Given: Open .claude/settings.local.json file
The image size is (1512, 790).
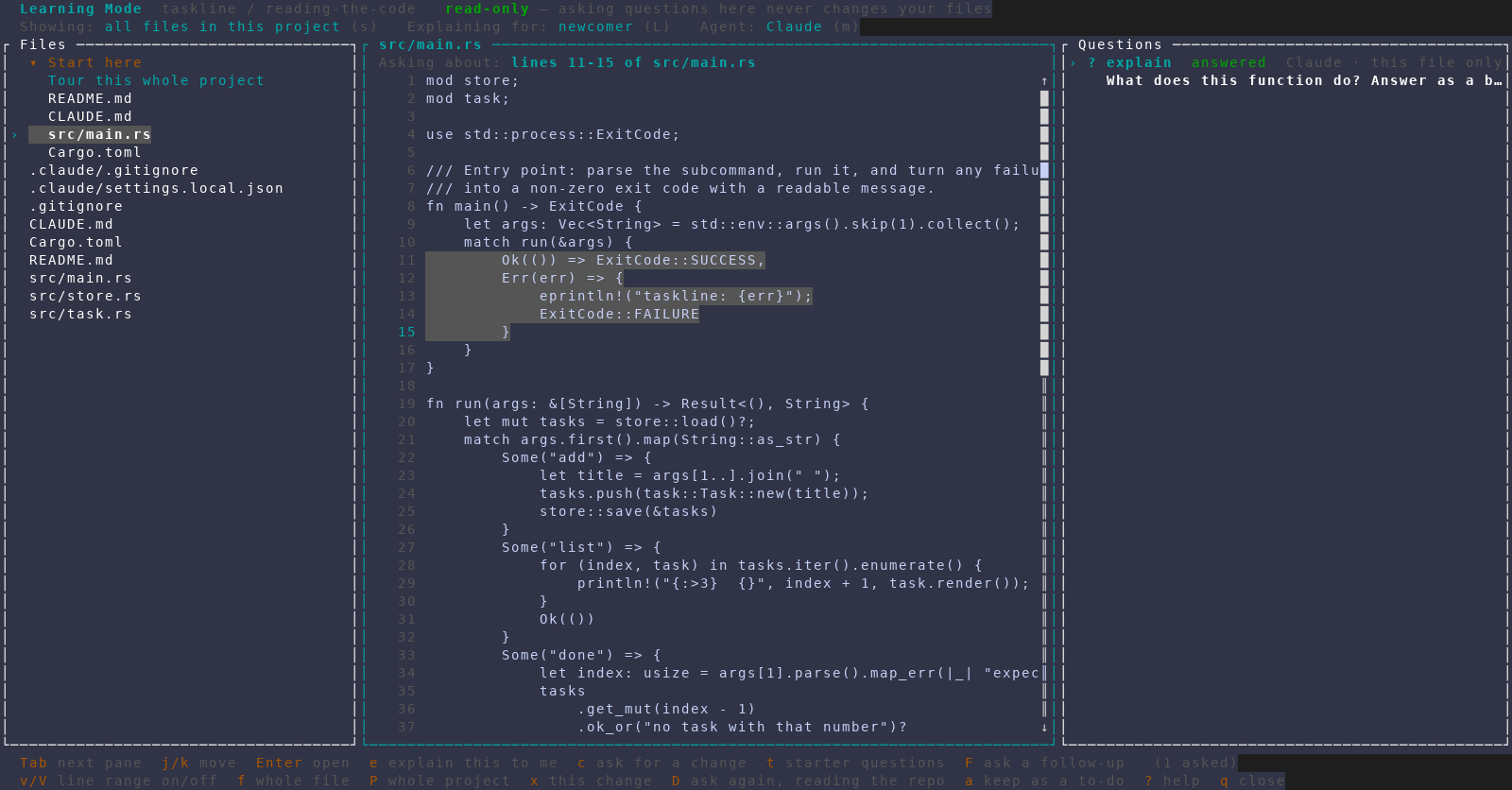Looking at the screenshot, I should (156, 189).
